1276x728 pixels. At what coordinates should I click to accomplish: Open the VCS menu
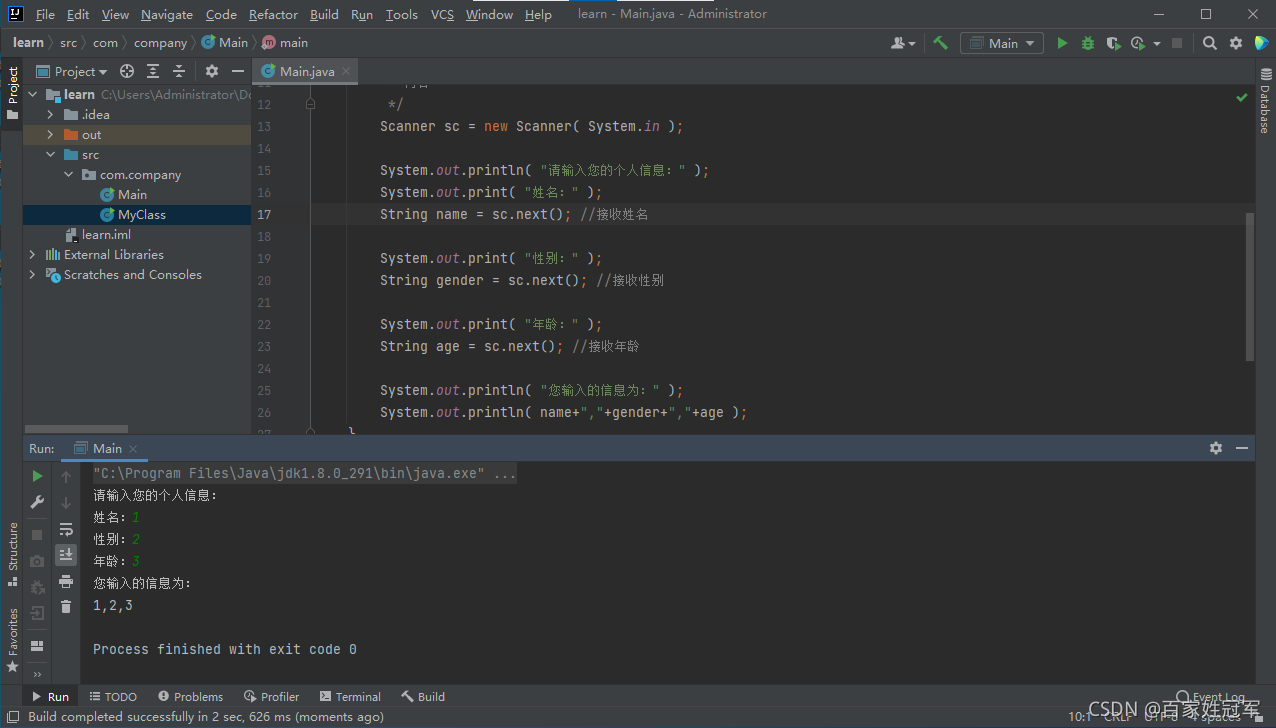442,14
